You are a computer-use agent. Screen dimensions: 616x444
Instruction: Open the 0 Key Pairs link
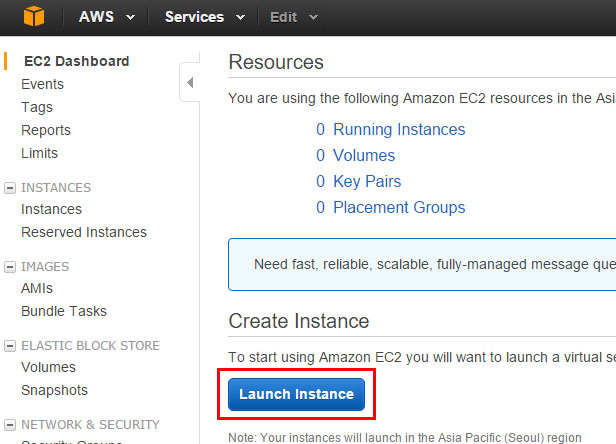pos(358,182)
